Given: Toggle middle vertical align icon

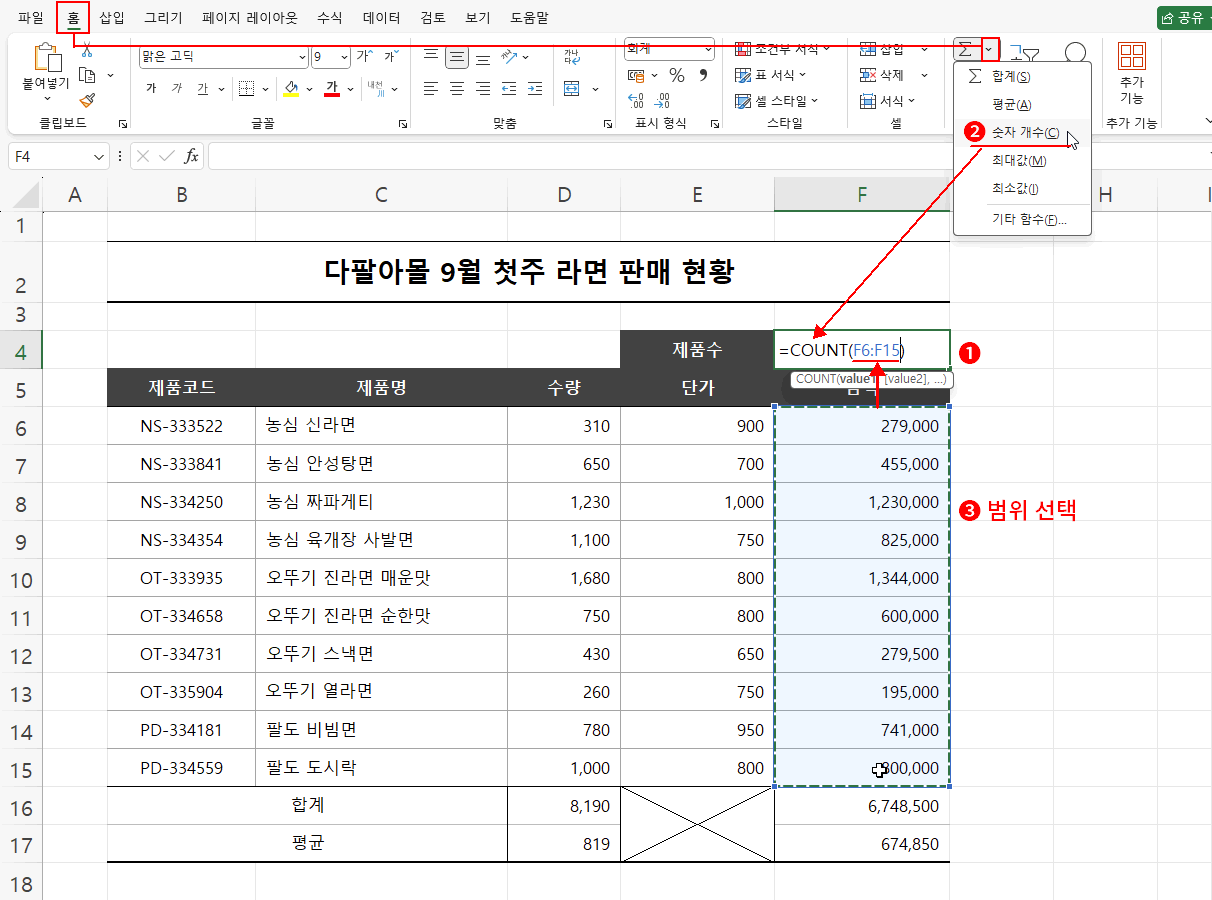Looking at the screenshot, I should pos(457,57).
